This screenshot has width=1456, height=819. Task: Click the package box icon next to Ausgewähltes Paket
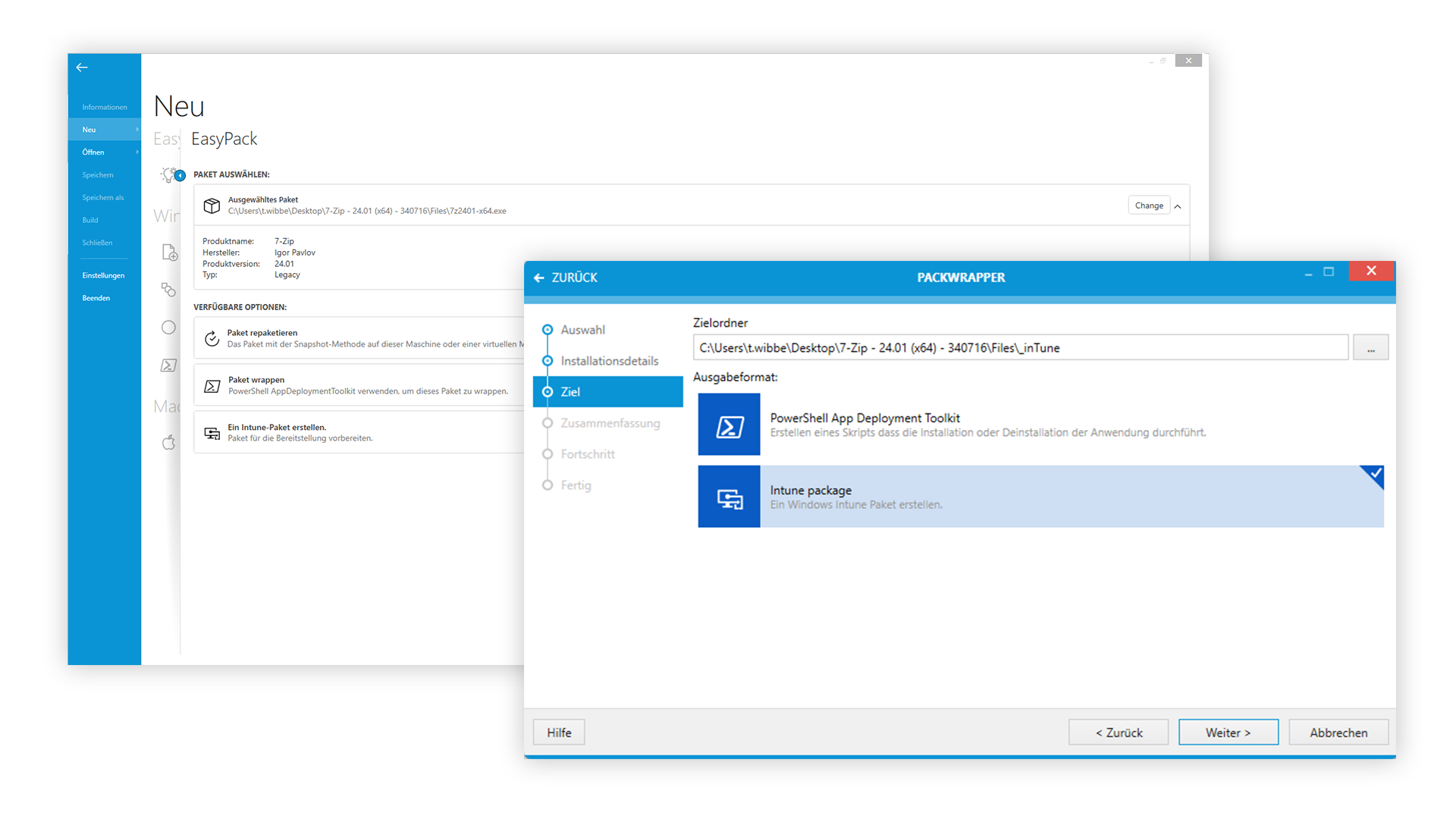[212, 206]
